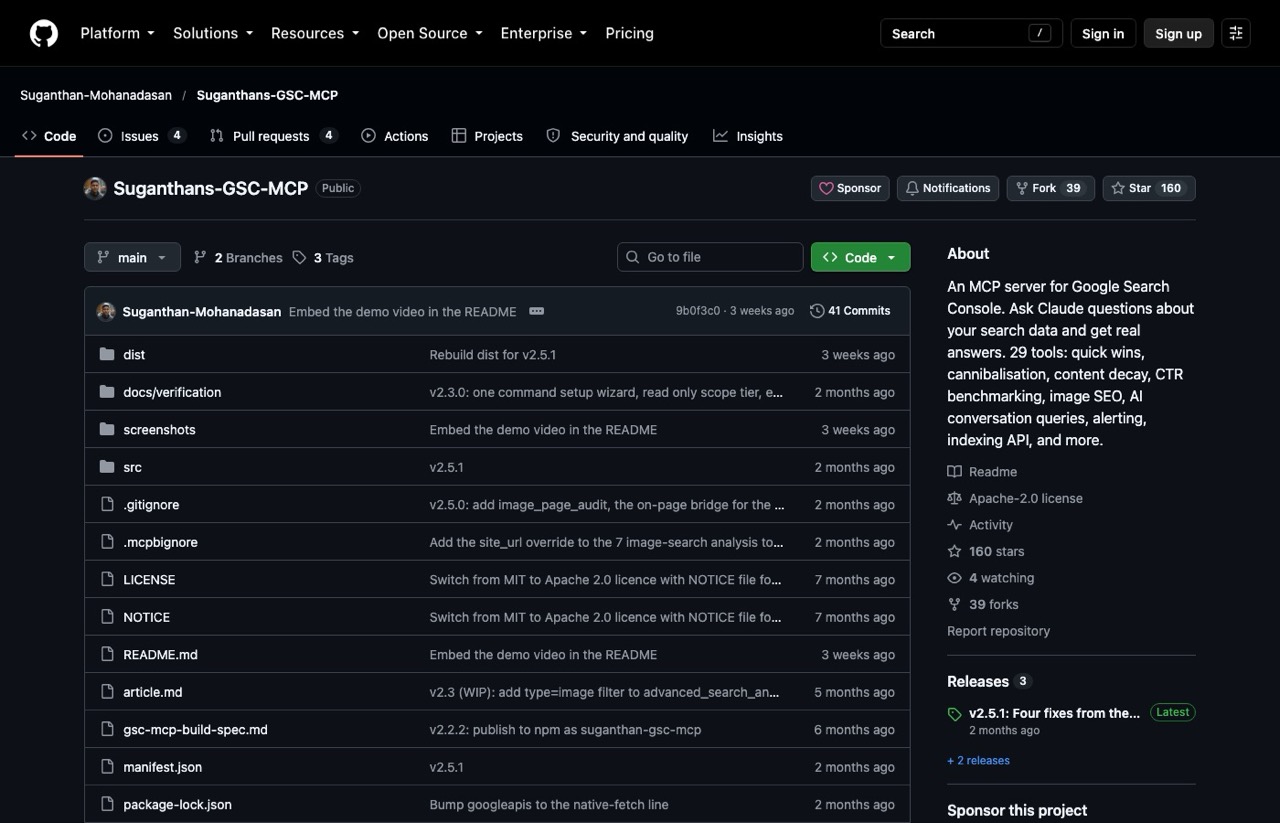Click the owner avatar beside repository title
The image size is (1280, 823).
(x=95, y=188)
